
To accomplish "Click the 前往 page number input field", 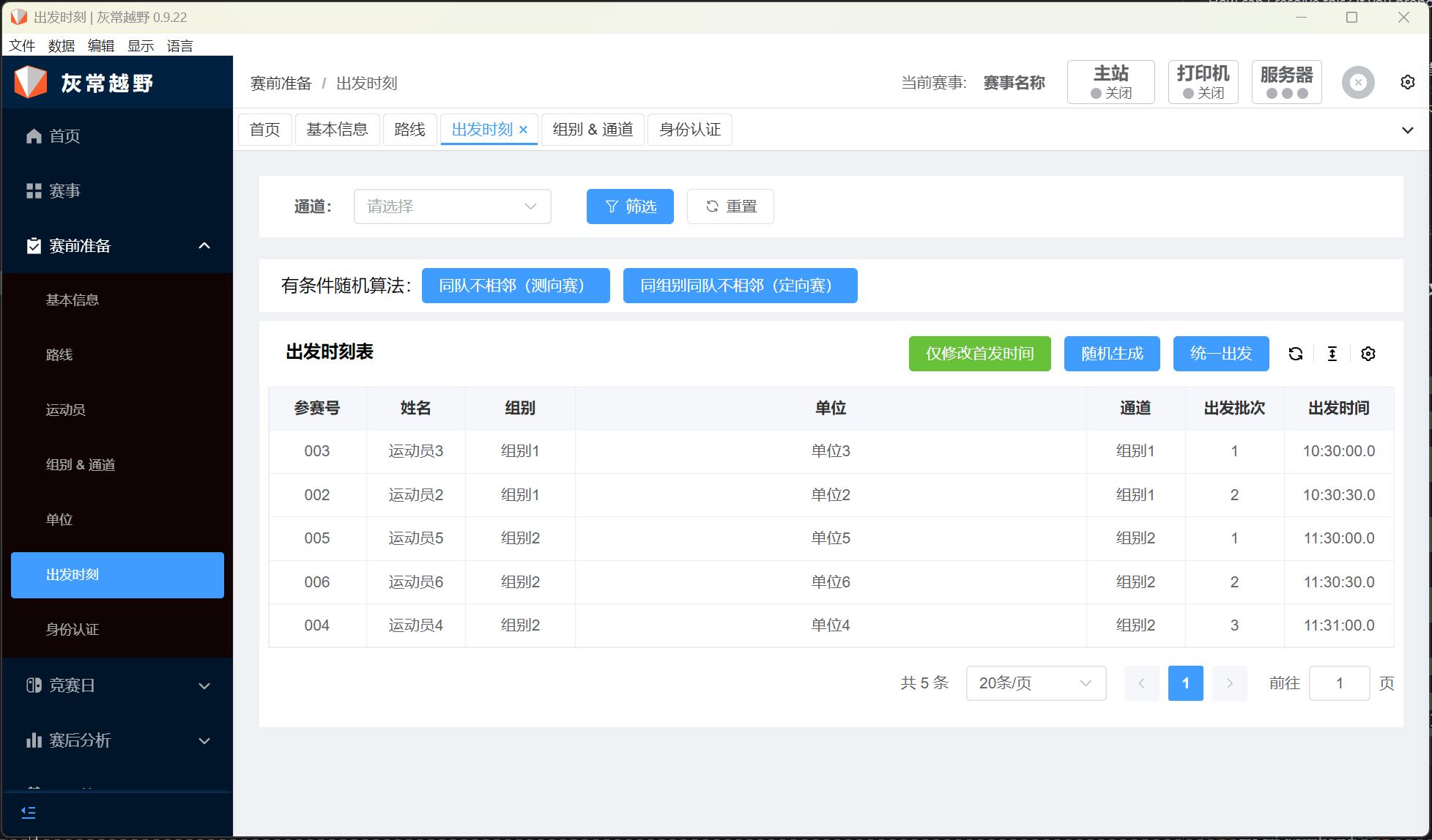I will coord(1338,683).
